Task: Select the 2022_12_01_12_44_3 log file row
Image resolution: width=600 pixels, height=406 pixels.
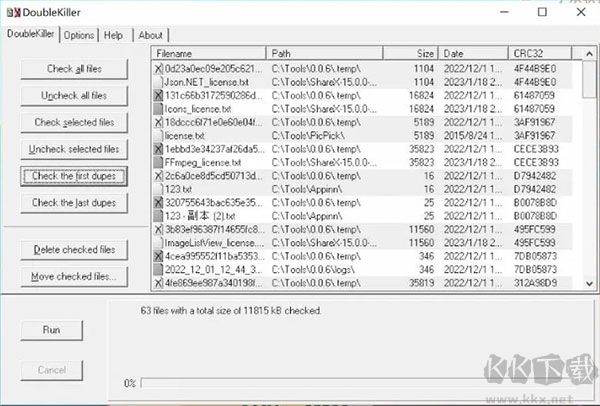Action: (362, 270)
